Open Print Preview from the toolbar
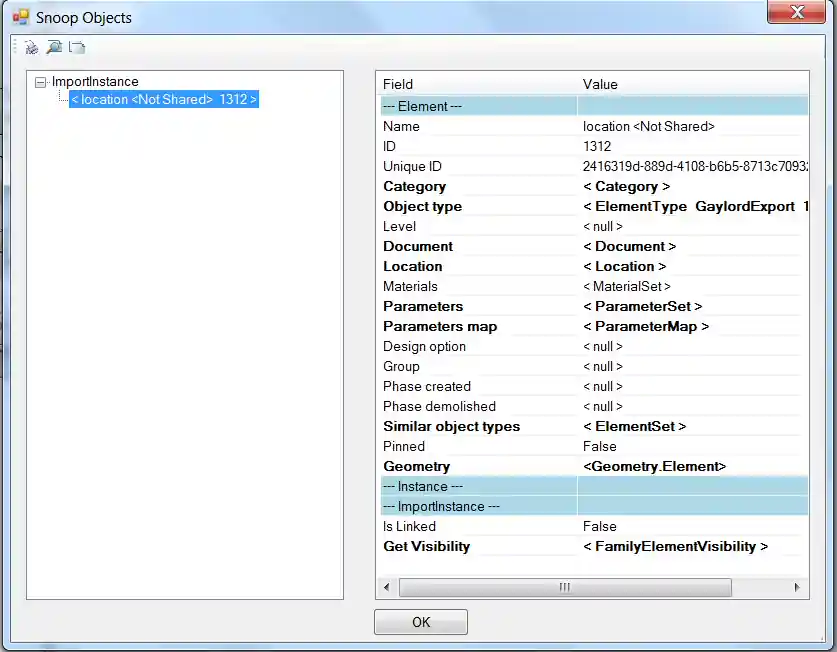 tap(53, 46)
